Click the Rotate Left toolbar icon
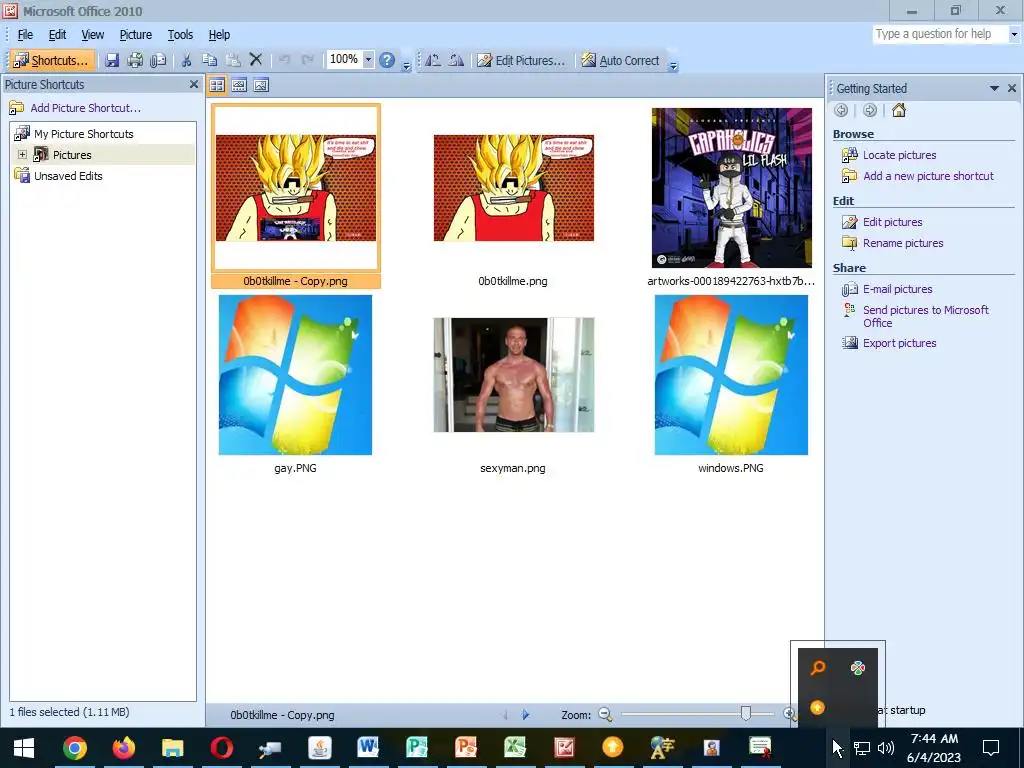This screenshot has height=768, width=1024. (433, 60)
